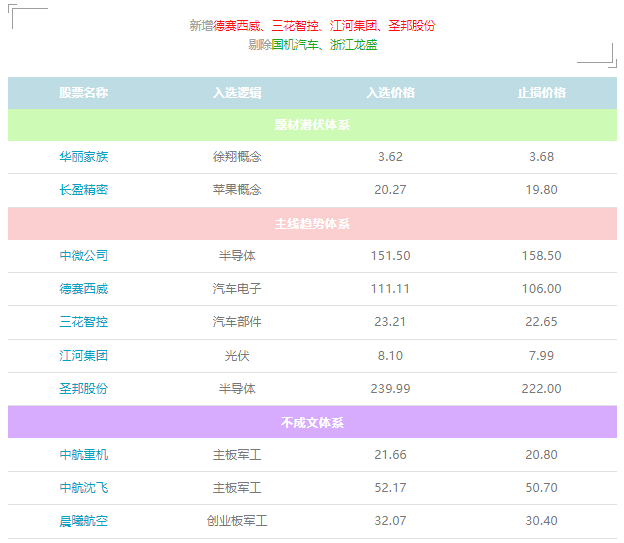Image resolution: width=624 pixels, height=543 pixels.
Task: Open the 华丽家族 stock link
Action: 84,156
